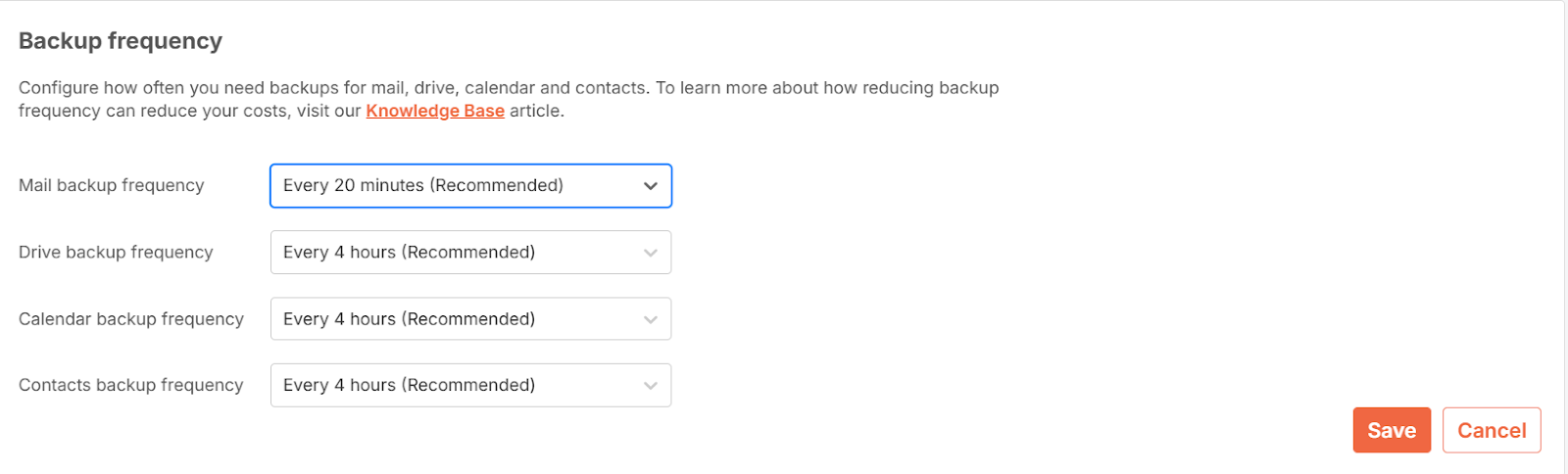Open the Contacts backup frequency dropdown
The image size is (1568, 474).
coord(470,386)
